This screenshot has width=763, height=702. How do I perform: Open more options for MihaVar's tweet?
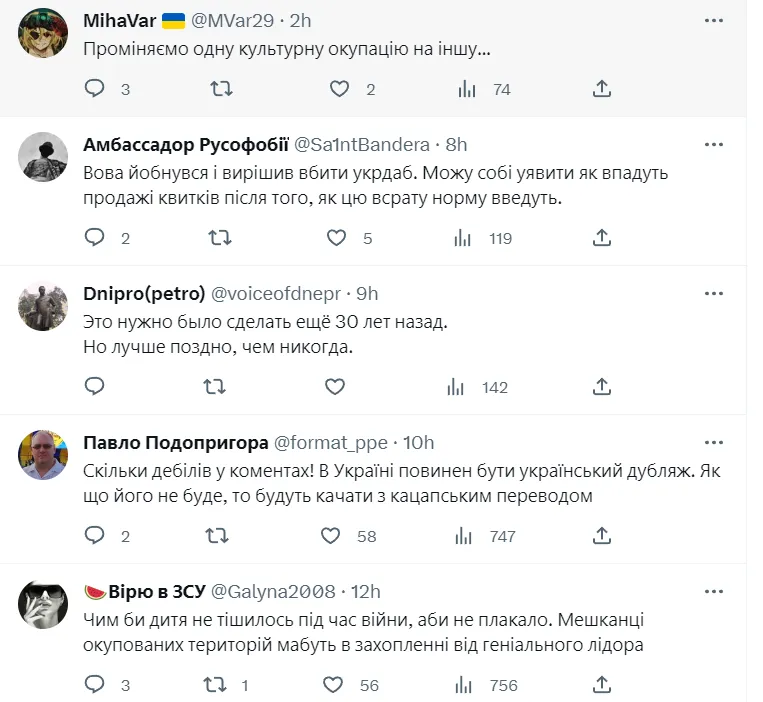click(x=713, y=20)
